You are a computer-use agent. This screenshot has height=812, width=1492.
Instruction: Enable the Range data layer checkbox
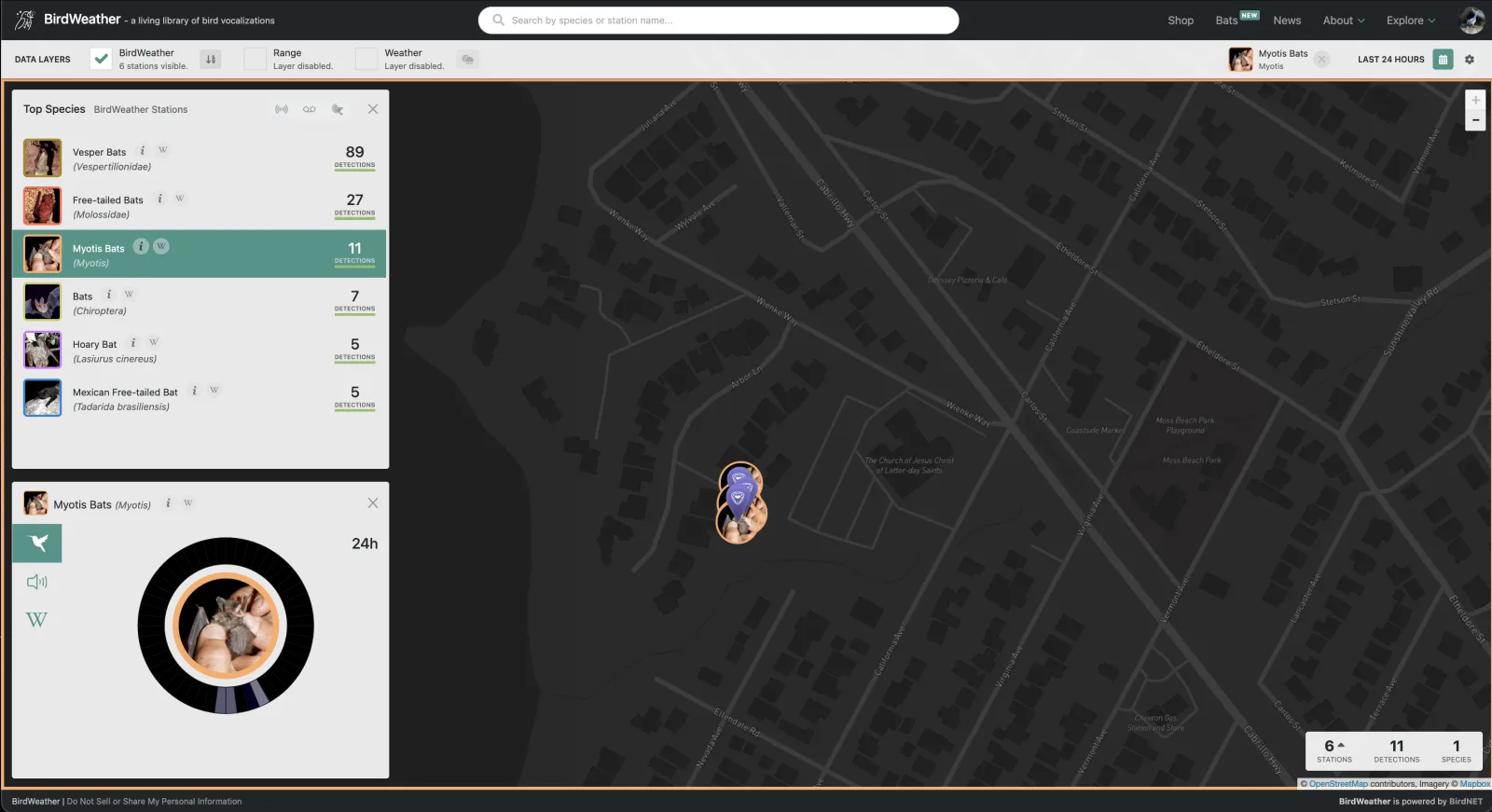(x=255, y=59)
